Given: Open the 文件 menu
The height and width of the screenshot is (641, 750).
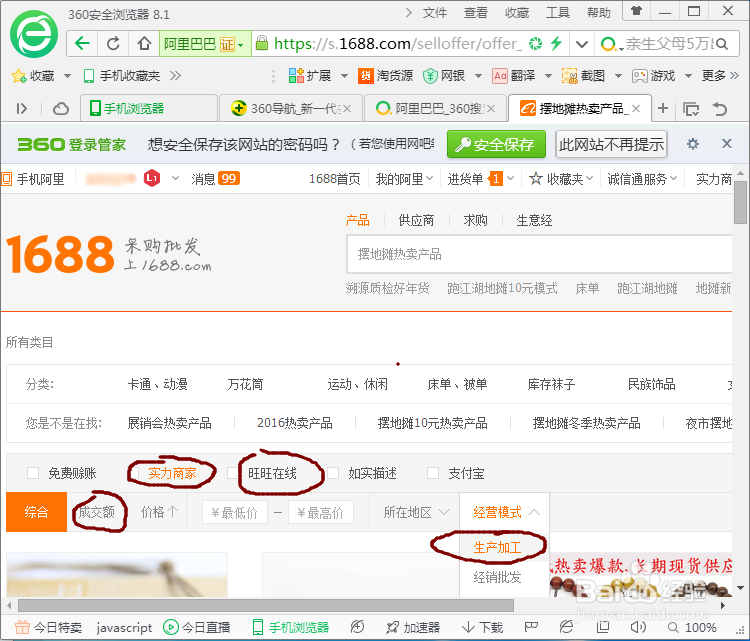Looking at the screenshot, I should (x=434, y=13).
